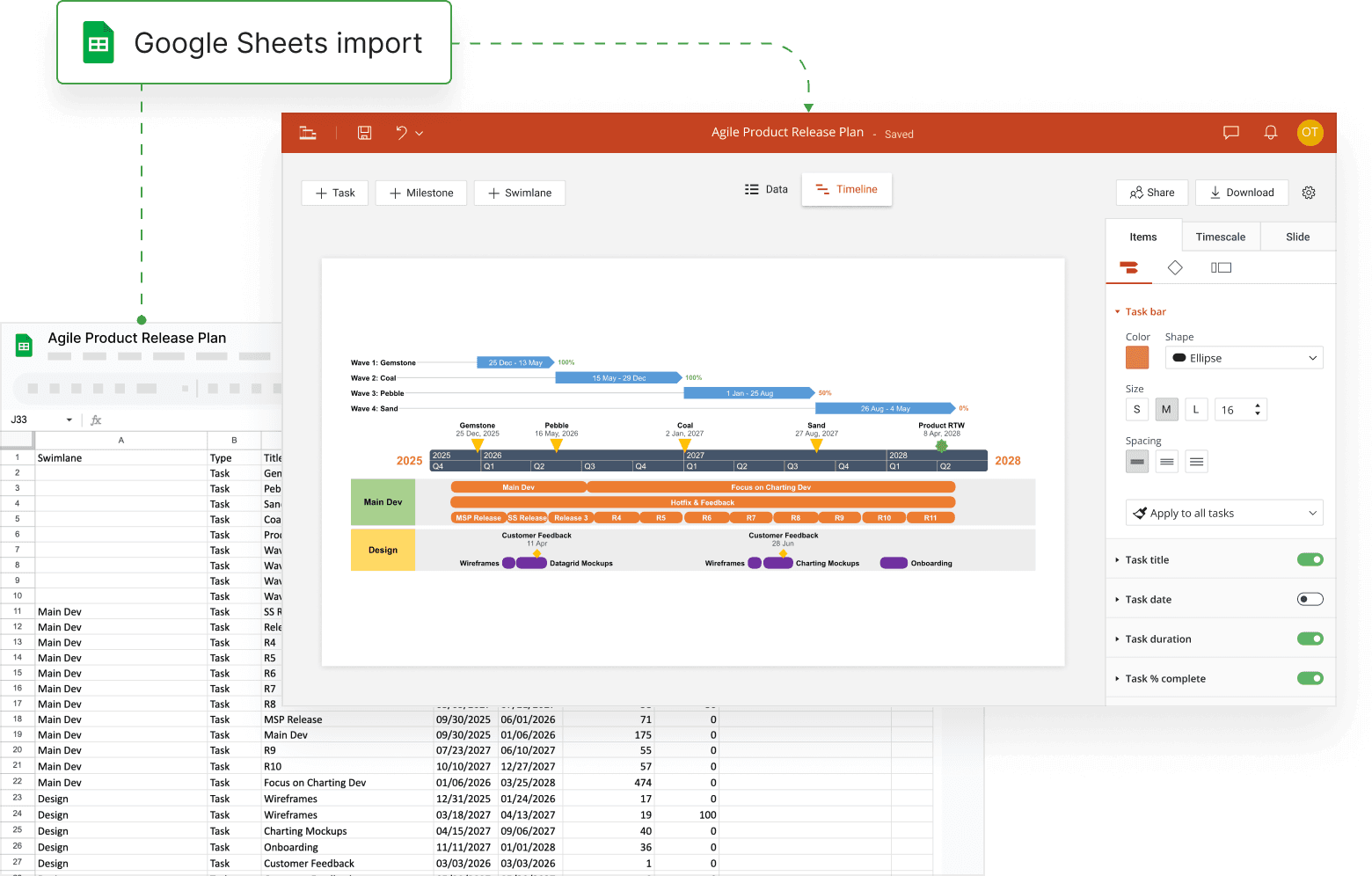Select the Design swimlane header
1372x876 pixels.
tap(383, 550)
